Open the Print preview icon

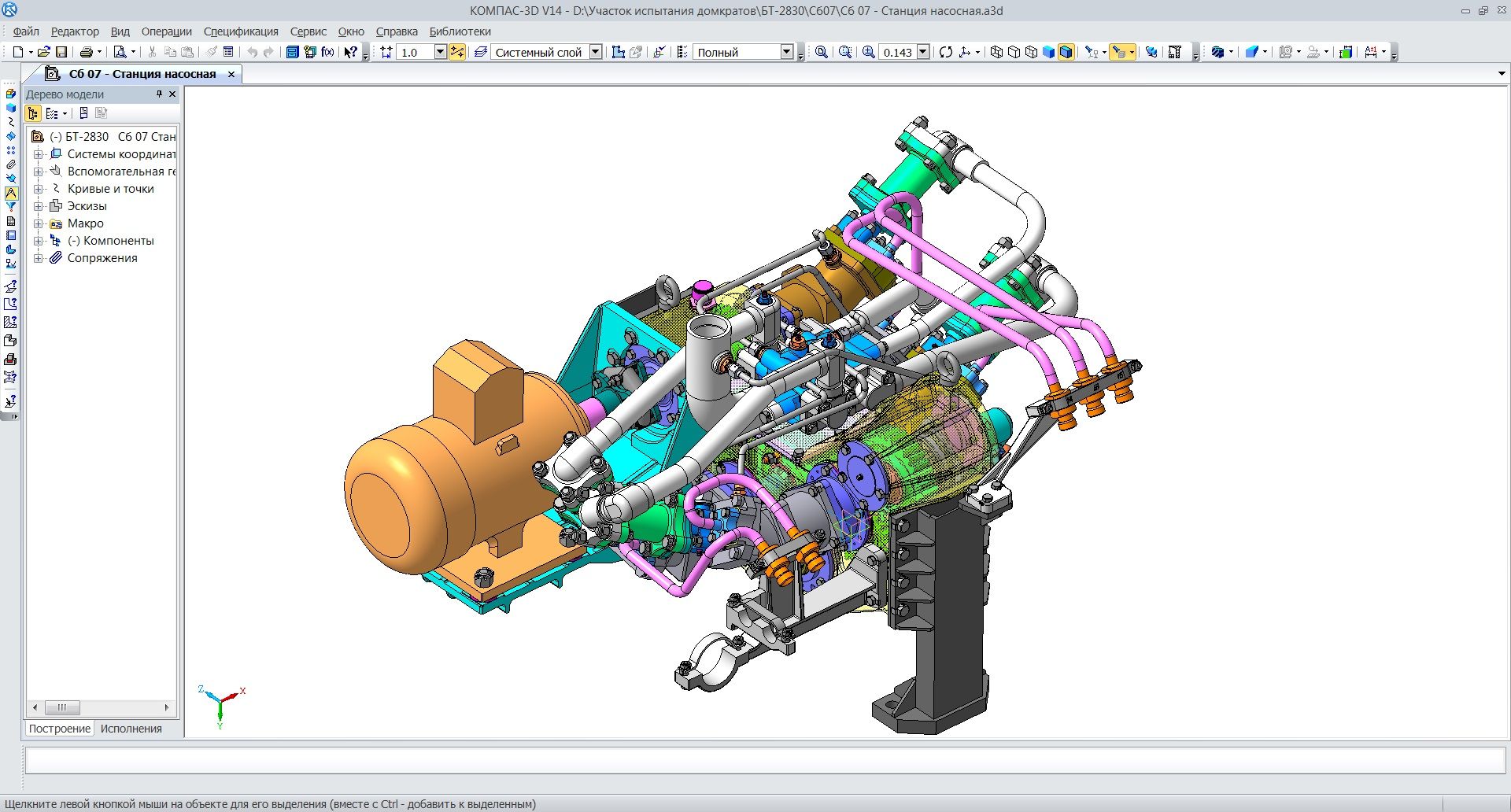pos(120,52)
